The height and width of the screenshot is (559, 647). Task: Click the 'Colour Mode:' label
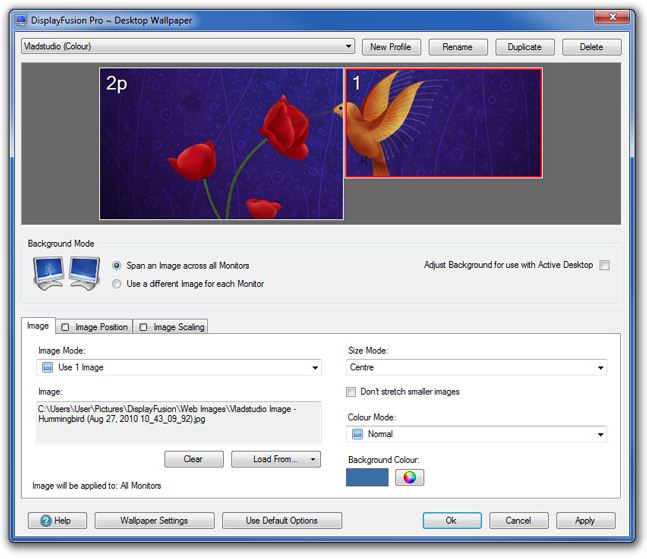[372, 417]
